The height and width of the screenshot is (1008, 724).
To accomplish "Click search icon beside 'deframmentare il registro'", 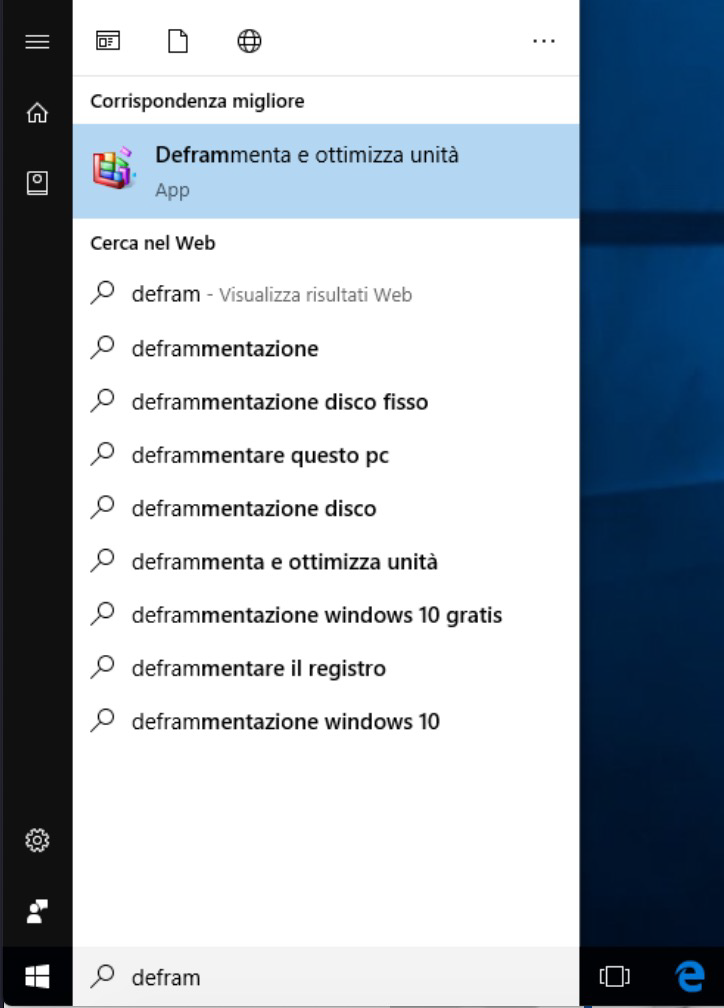I will coord(103,667).
